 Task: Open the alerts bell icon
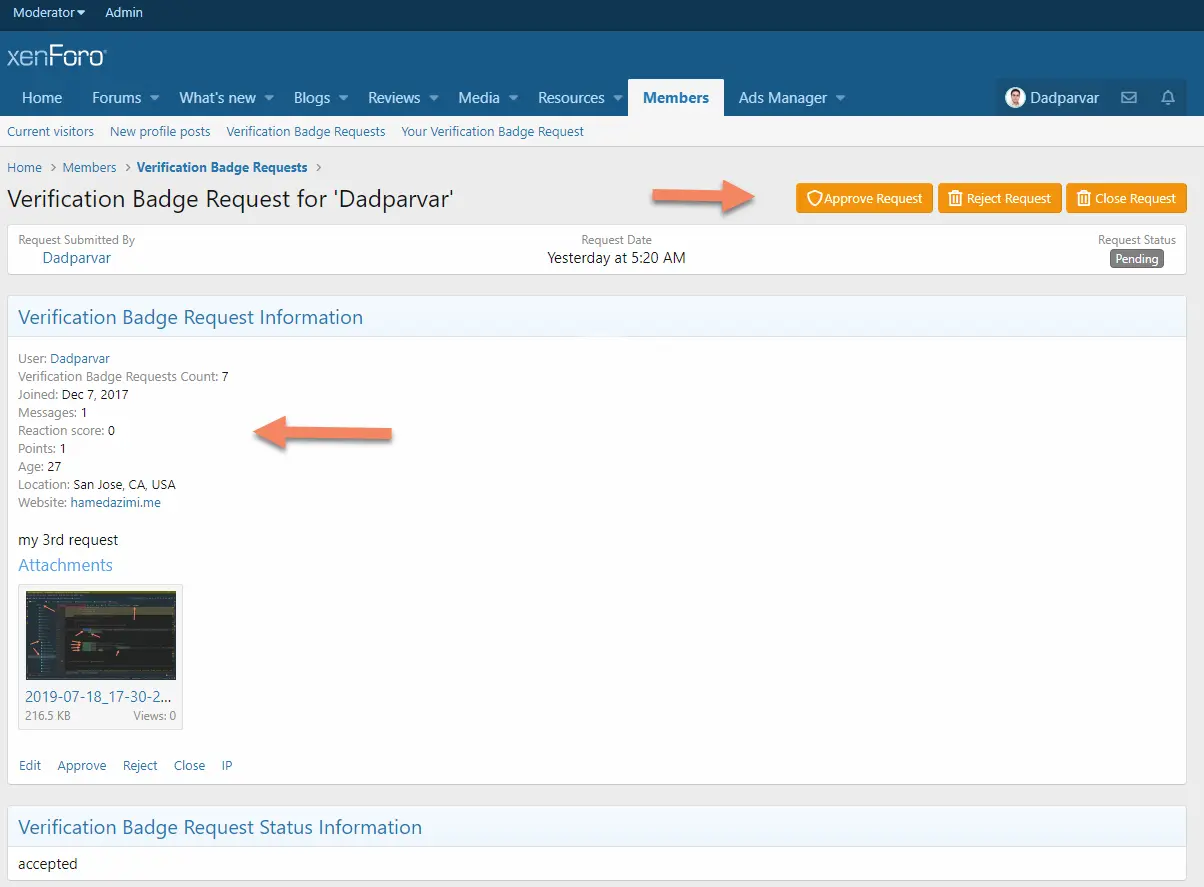[1167, 98]
